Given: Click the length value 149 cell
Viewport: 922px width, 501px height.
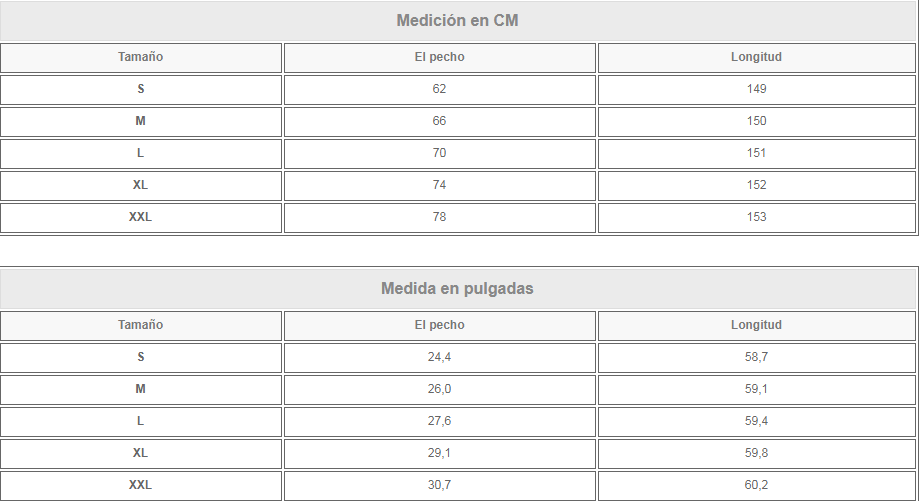Looking at the screenshot, I should (756, 89).
